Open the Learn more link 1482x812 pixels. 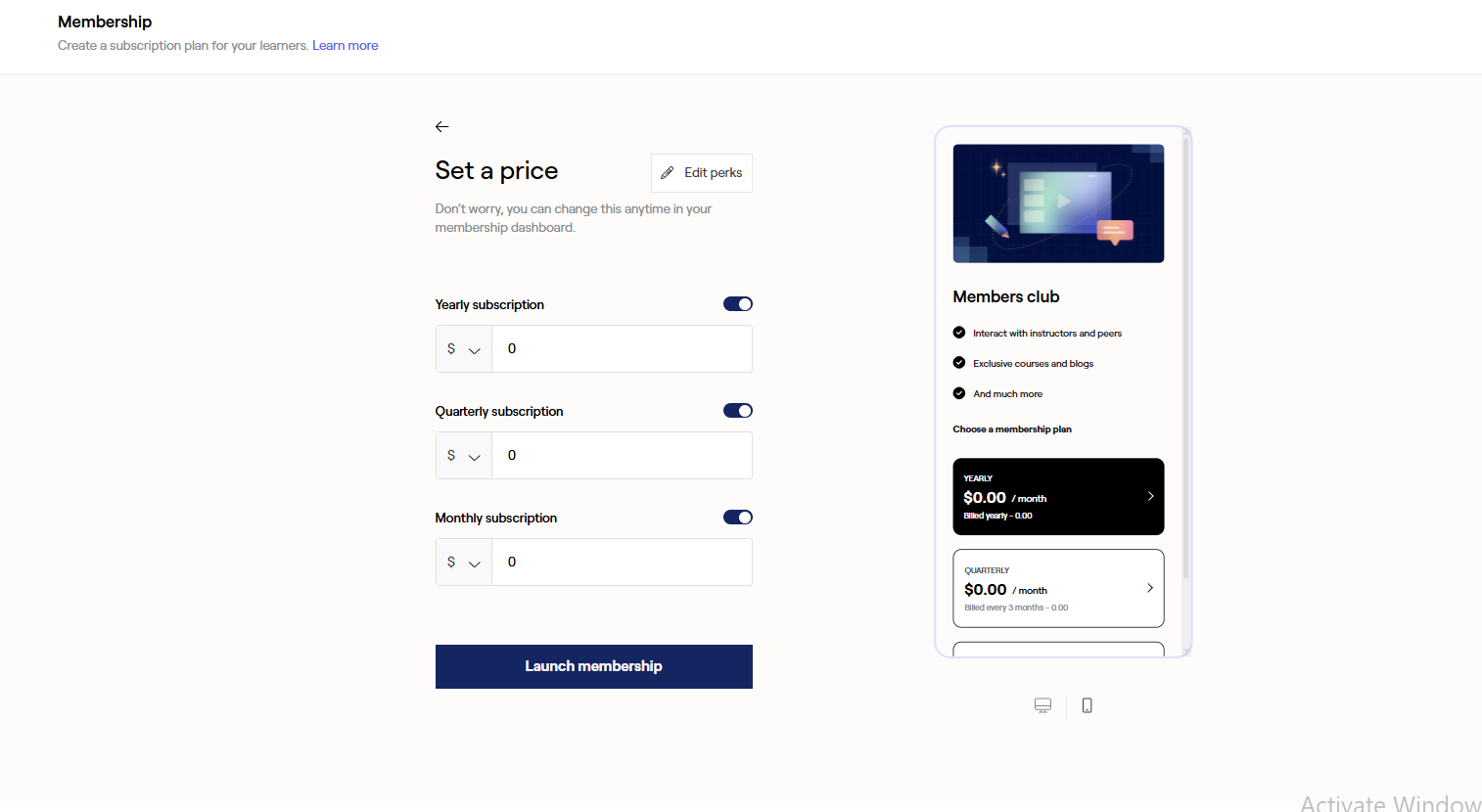point(346,46)
